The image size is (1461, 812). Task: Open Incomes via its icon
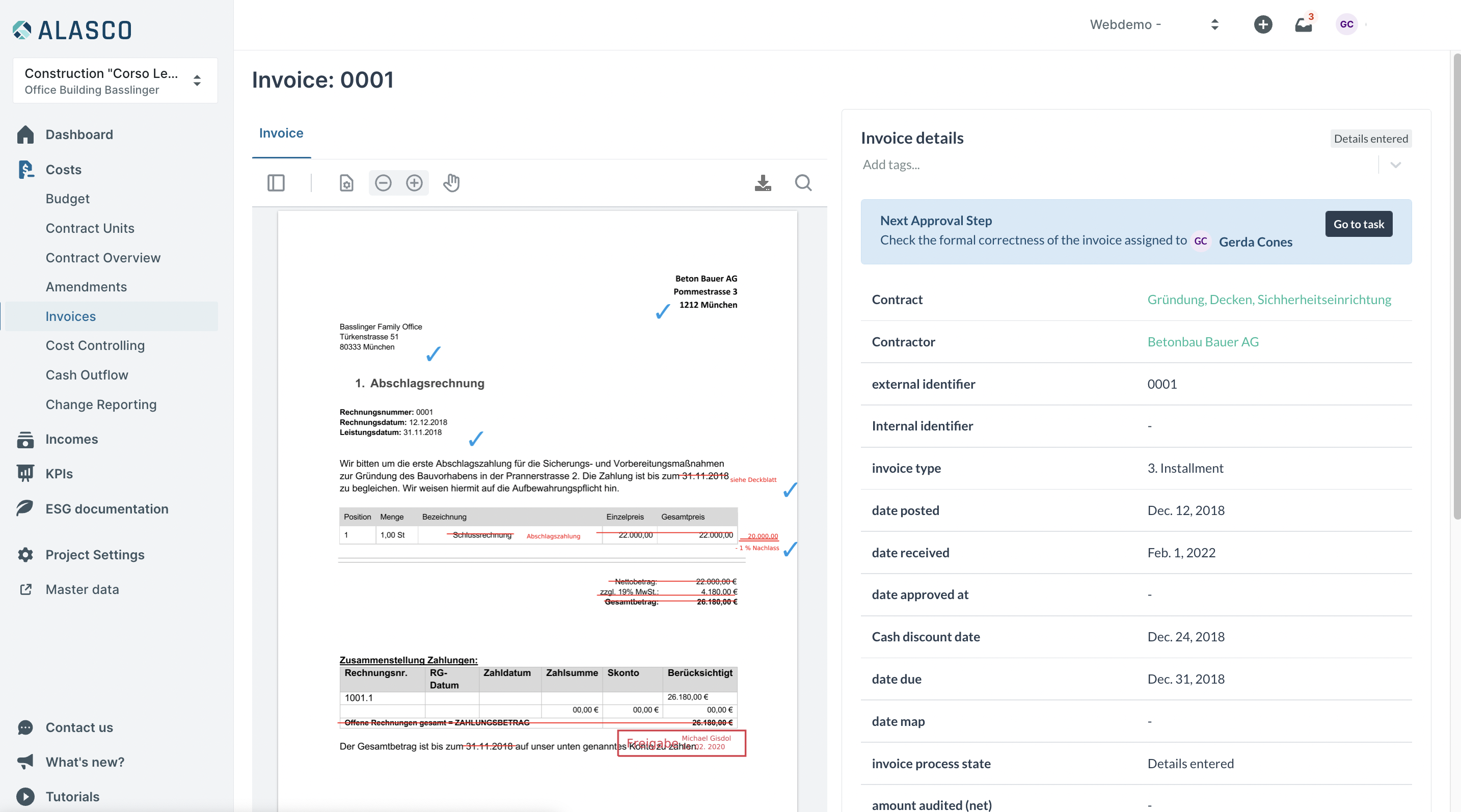click(x=25, y=440)
